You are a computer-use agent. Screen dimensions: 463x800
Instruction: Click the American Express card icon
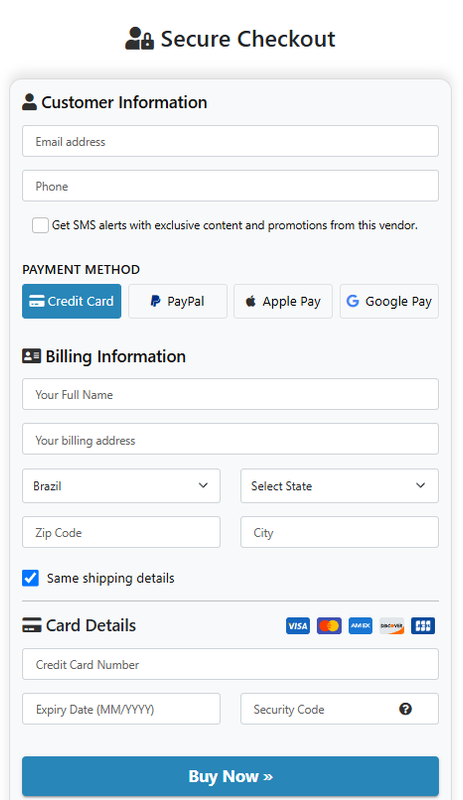point(360,626)
